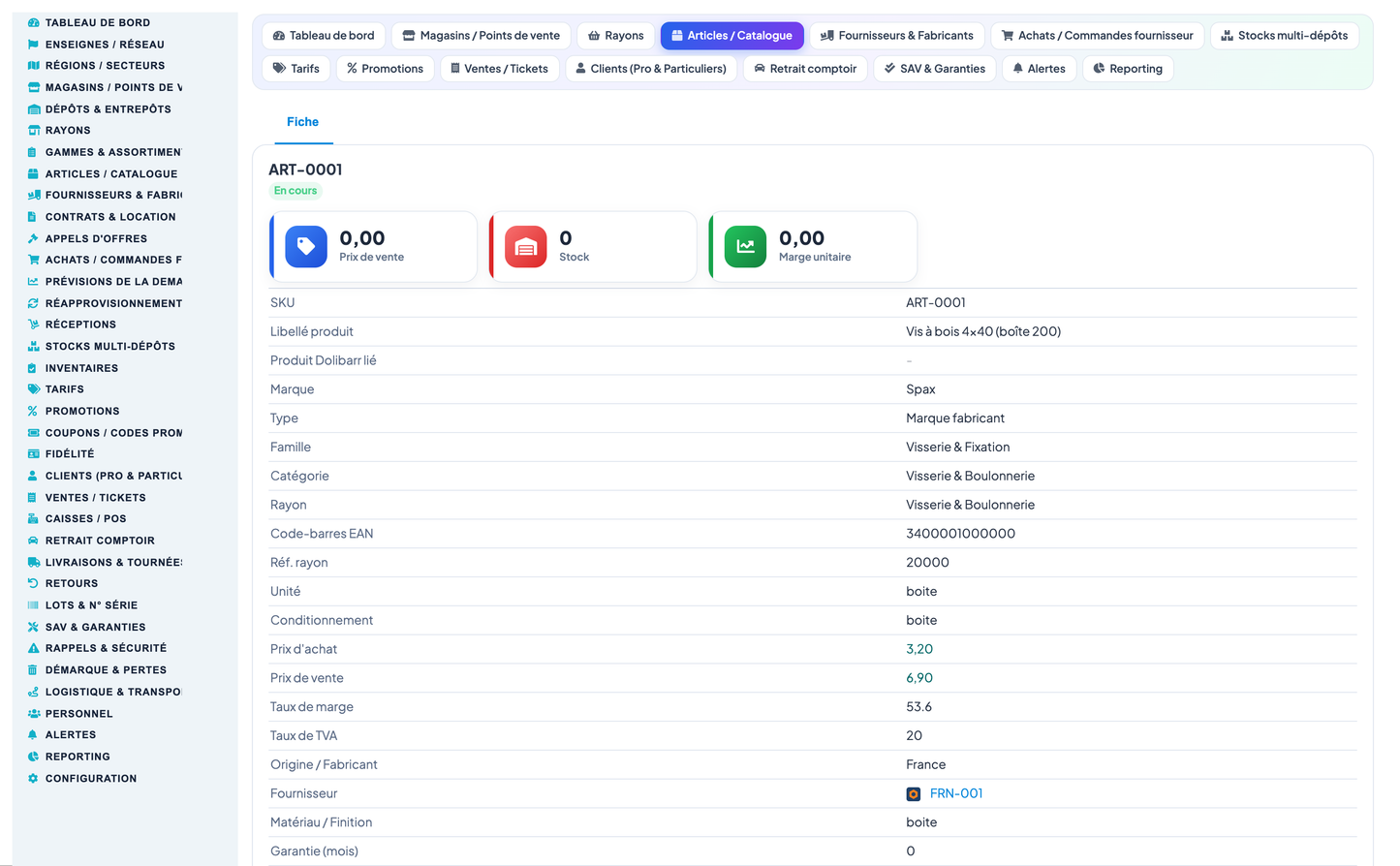
Task: Click the Tarifs tags icon in sidebar
Action: (34, 389)
